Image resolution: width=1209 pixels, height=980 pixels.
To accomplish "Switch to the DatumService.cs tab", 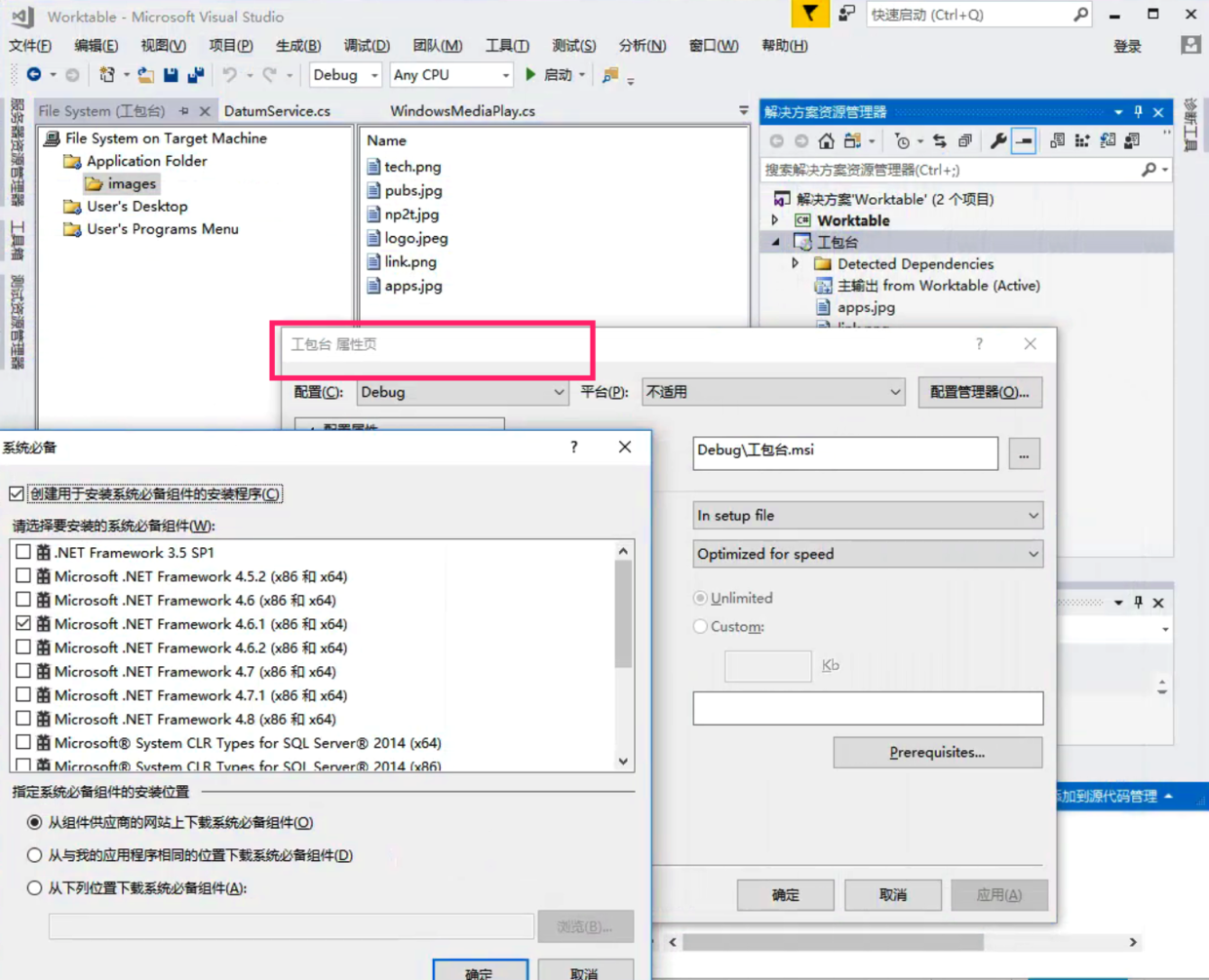I will tap(277, 111).
